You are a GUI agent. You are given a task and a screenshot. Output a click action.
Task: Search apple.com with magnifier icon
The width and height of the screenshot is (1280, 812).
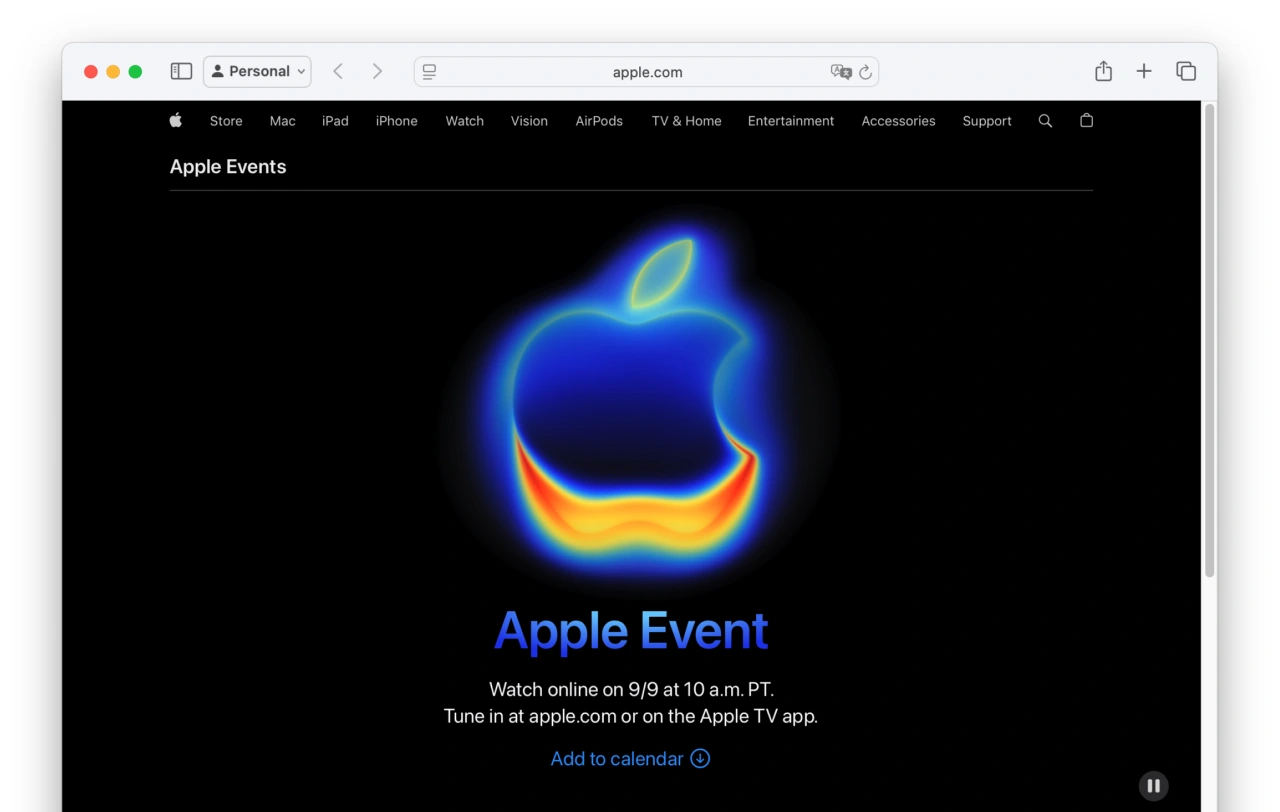1045,121
